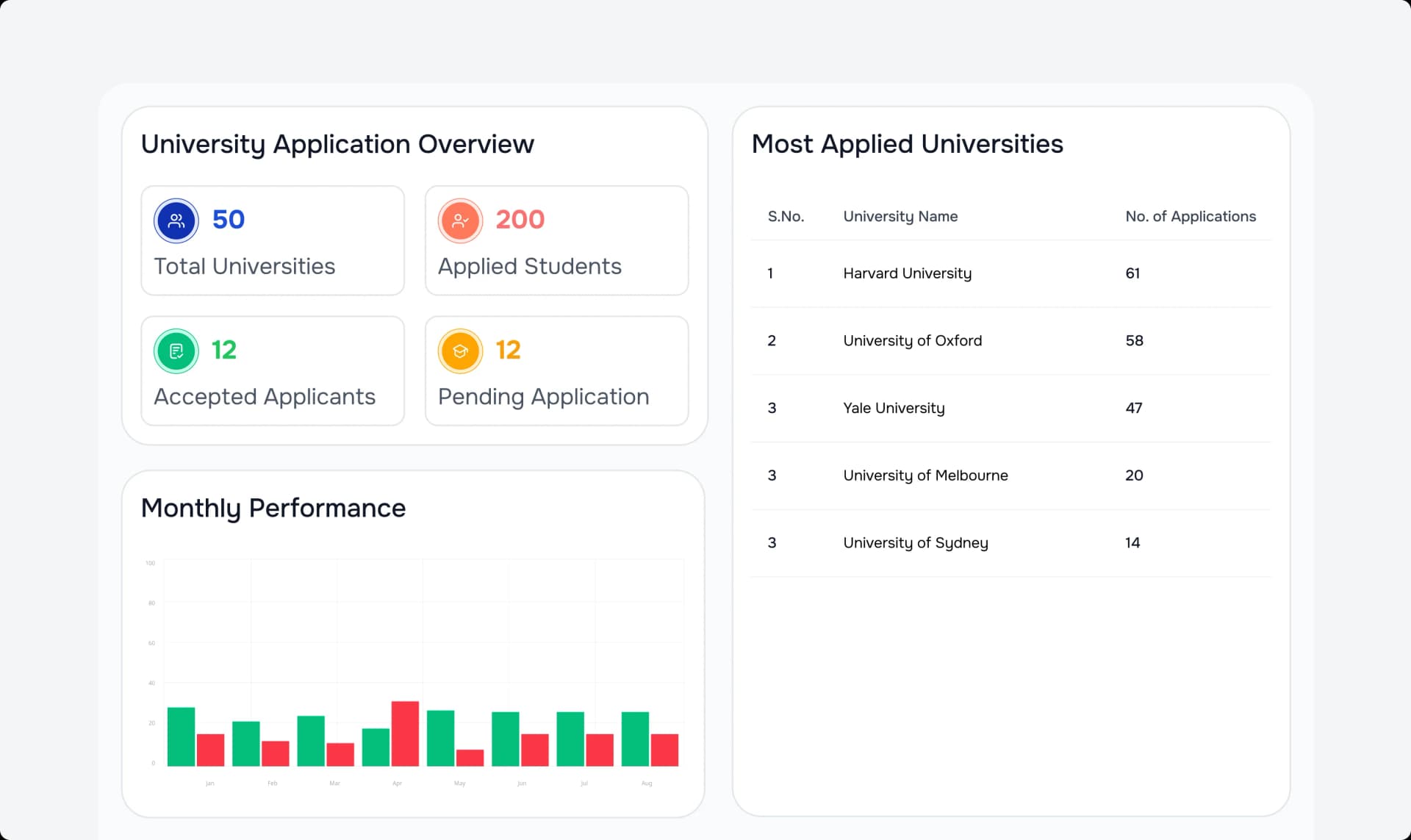Screen dimensions: 1411x840
Task: Click the University Name column header
Action: click(900, 216)
